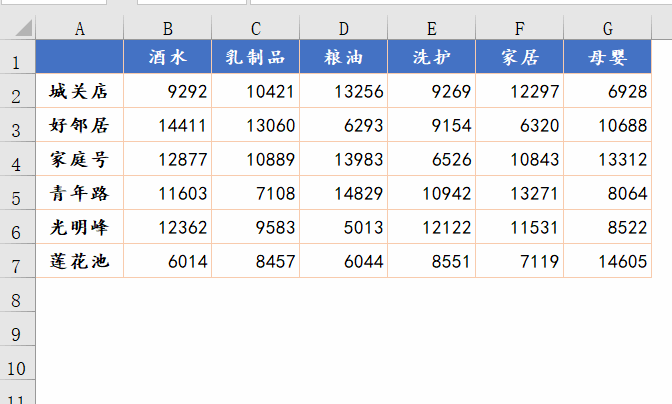Click the 乳制品 header cell
The image size is (672, 404).
(x=255, y=58)
